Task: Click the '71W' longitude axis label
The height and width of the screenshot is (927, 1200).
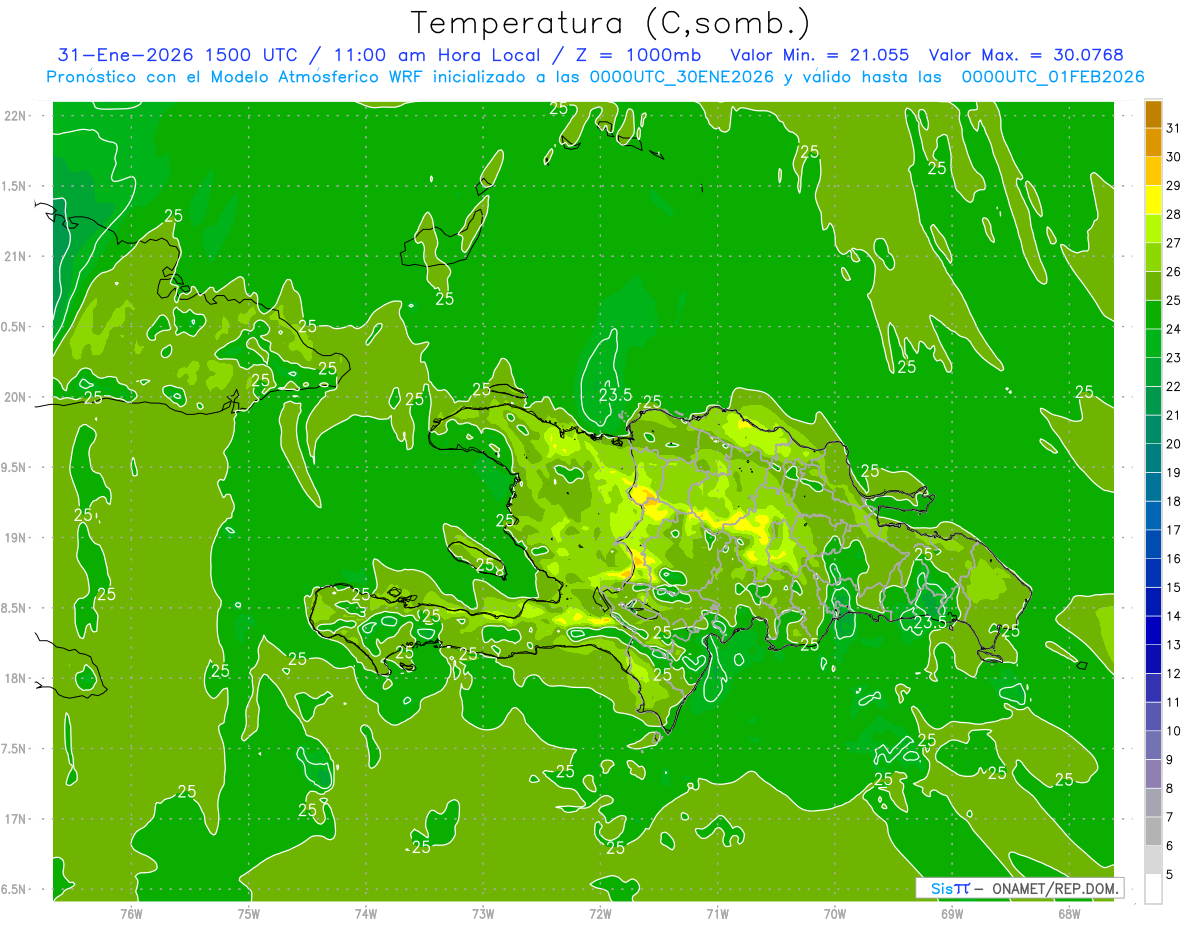Action: click(717, 914)
